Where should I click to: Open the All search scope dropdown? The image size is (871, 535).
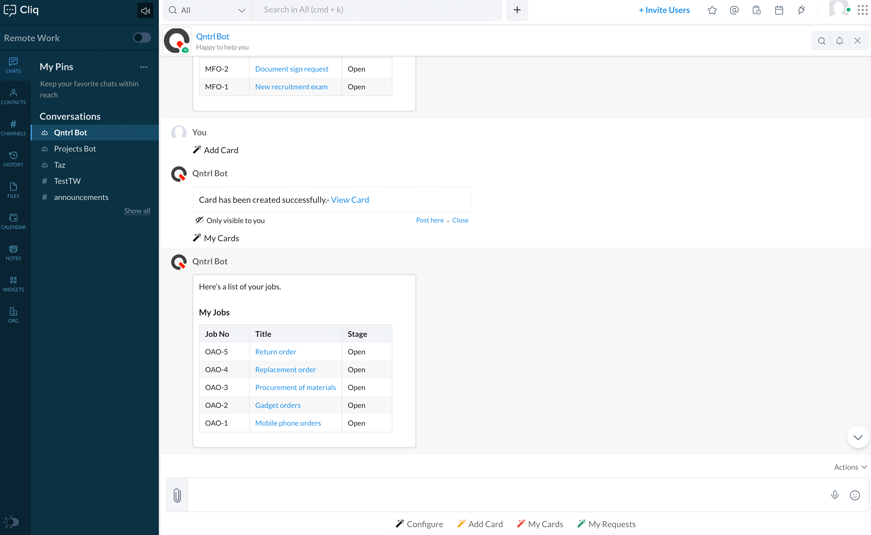(207, 10)
